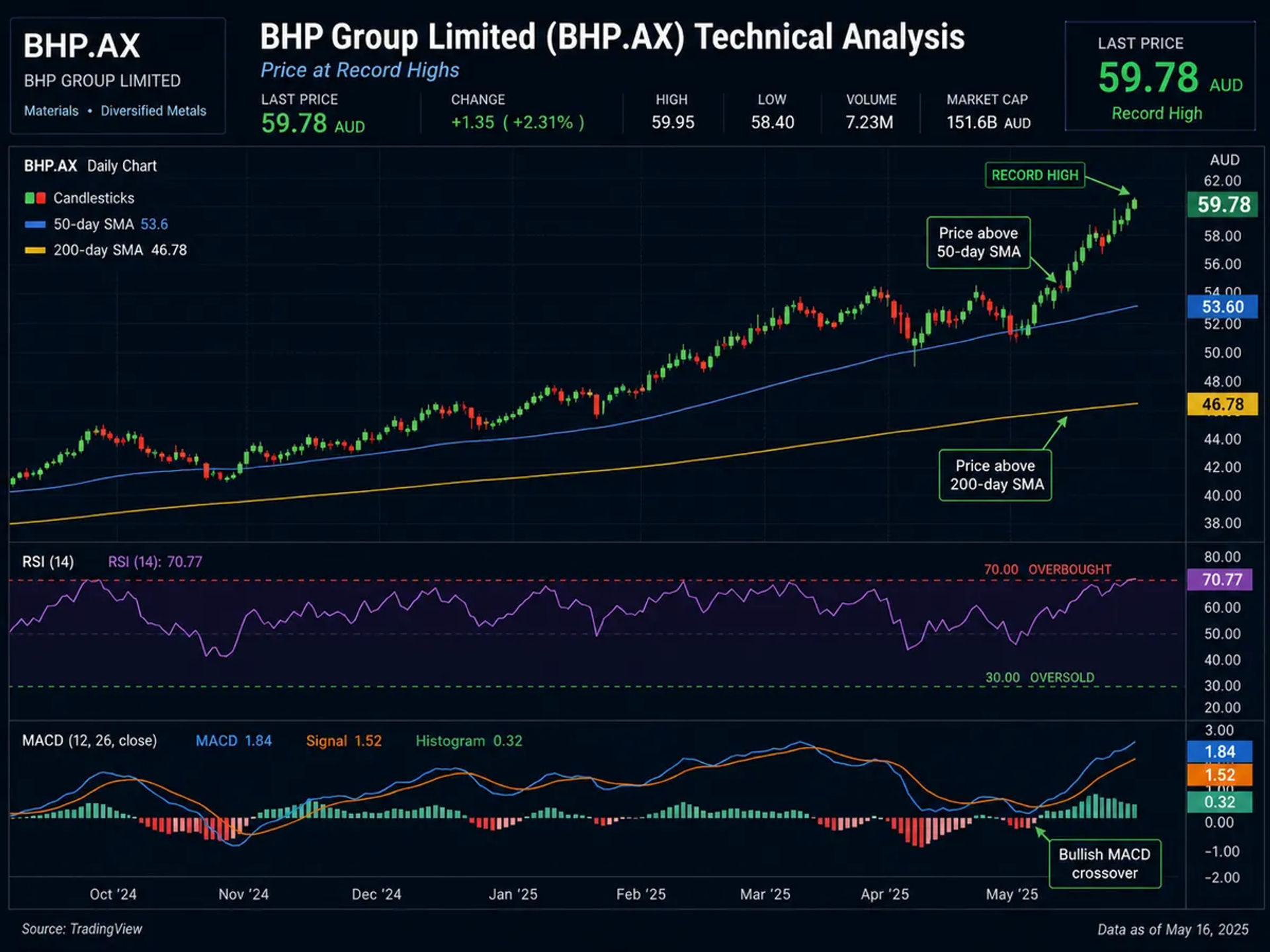1270x952 pixels.
Task: Open the Diversified Metals industry link
Action: [153, 111]
